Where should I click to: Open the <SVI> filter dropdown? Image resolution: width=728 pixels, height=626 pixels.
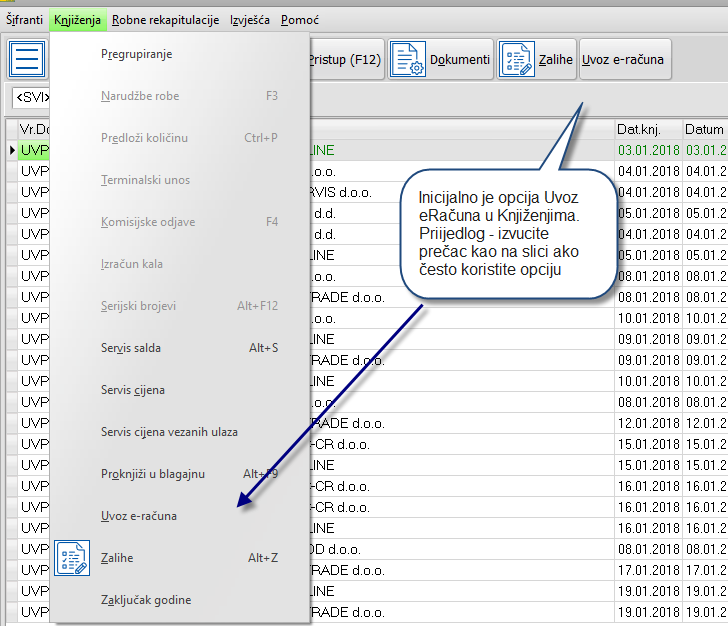(30, 98)
